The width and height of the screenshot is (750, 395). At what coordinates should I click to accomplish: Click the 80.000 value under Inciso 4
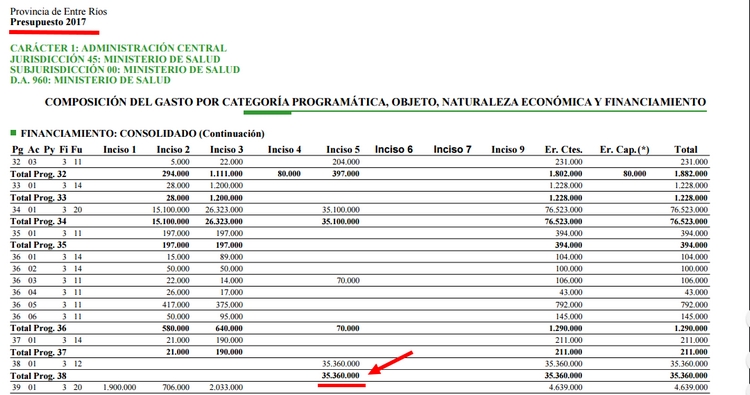click(x=289, y=174)
